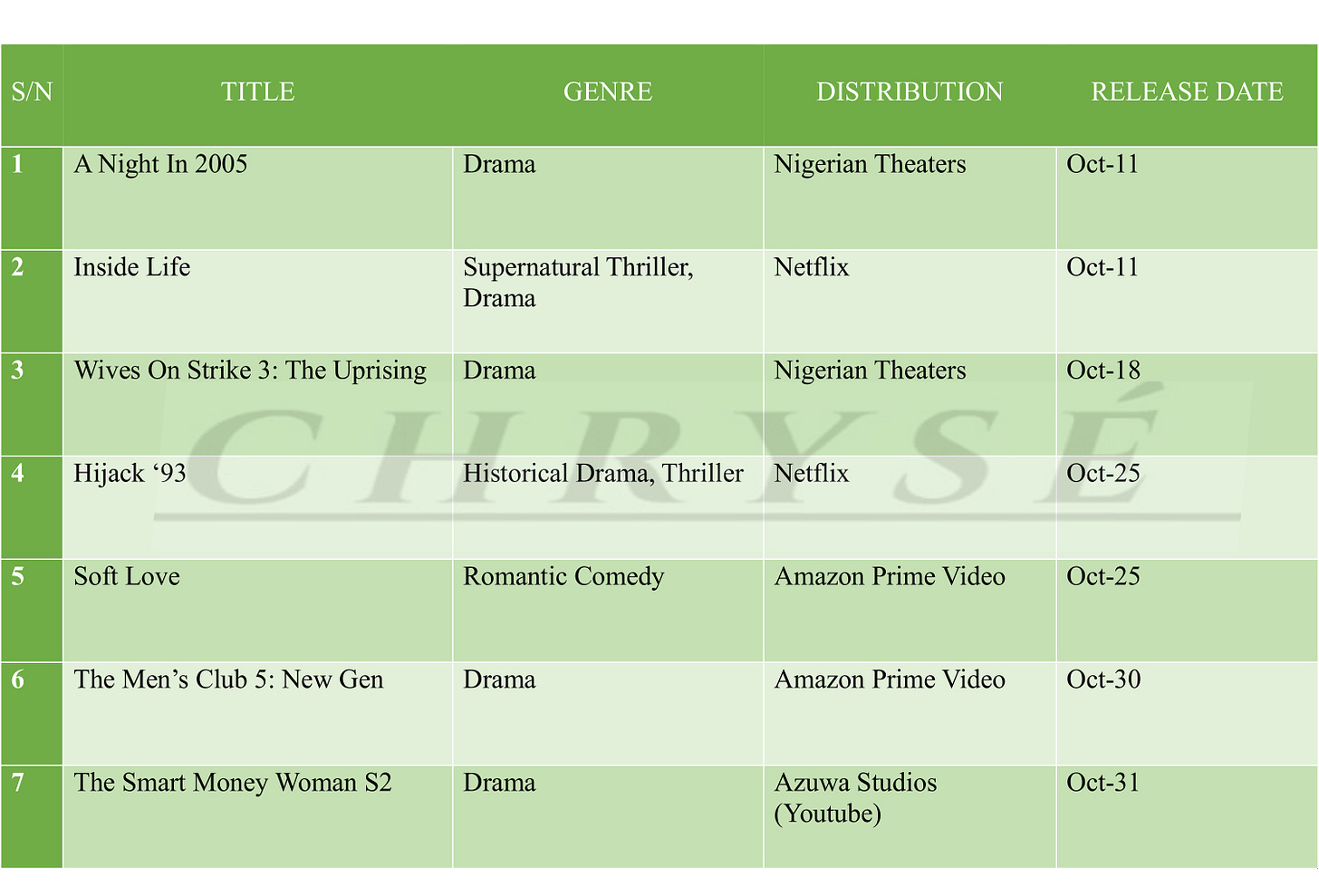Image resolution: width=1319 pixels, height=896 pixels.
Task: Select the title 'Soft Love'
Action: tap(127, 576)
